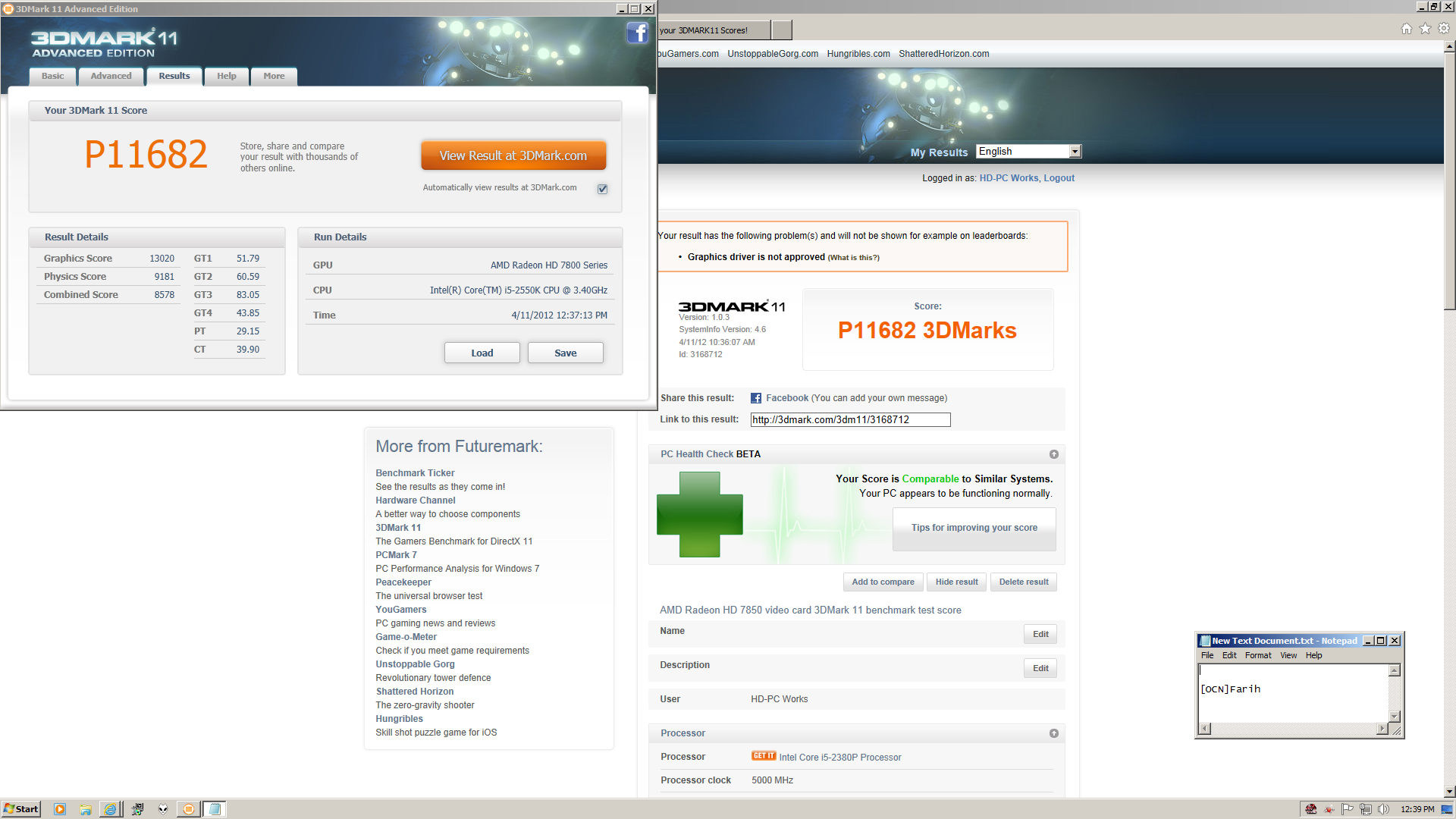1456x819 pixels.
Task: Open the Format menu in Notepad
Action: click(x=1257, y=655)
